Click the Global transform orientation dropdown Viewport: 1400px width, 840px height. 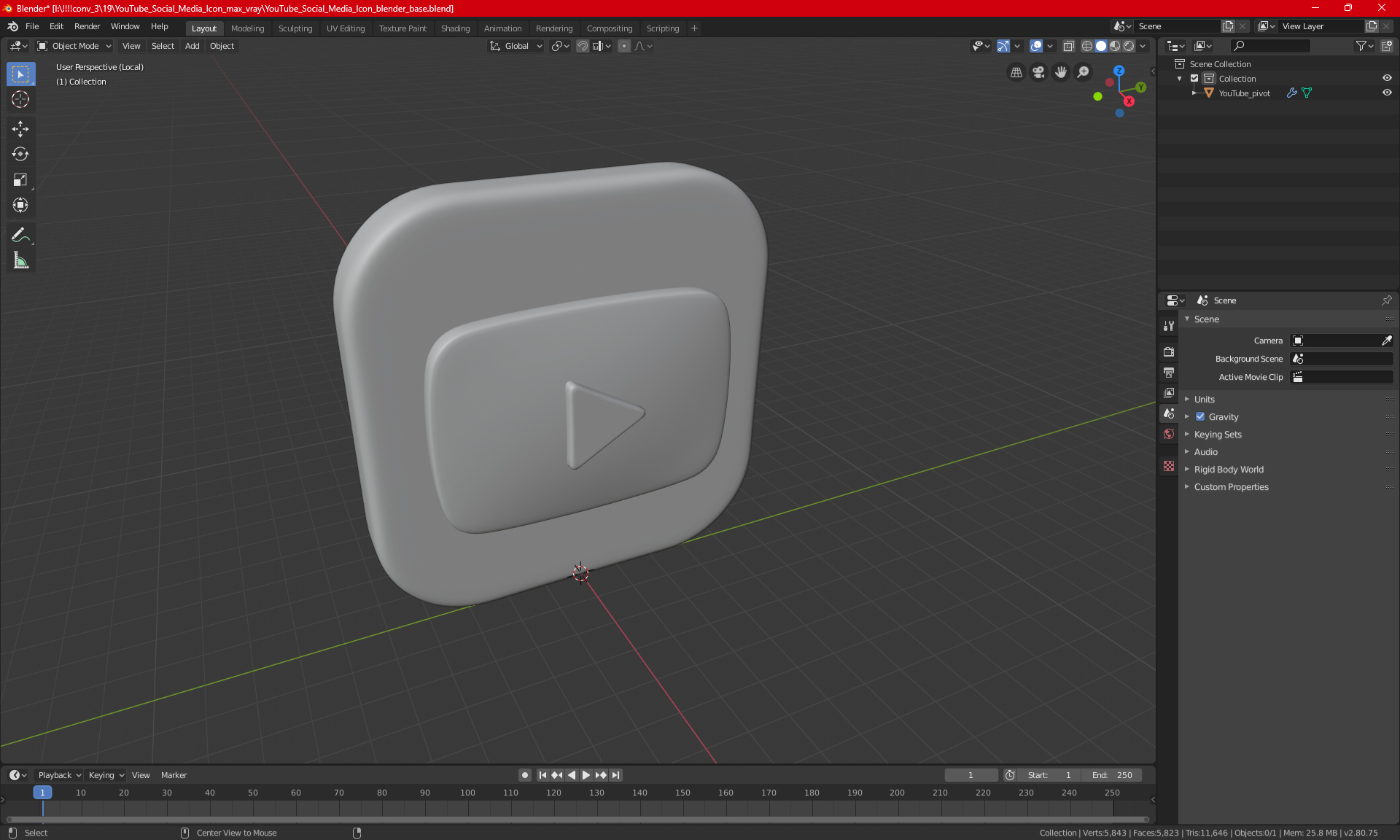tap(518, 46)
